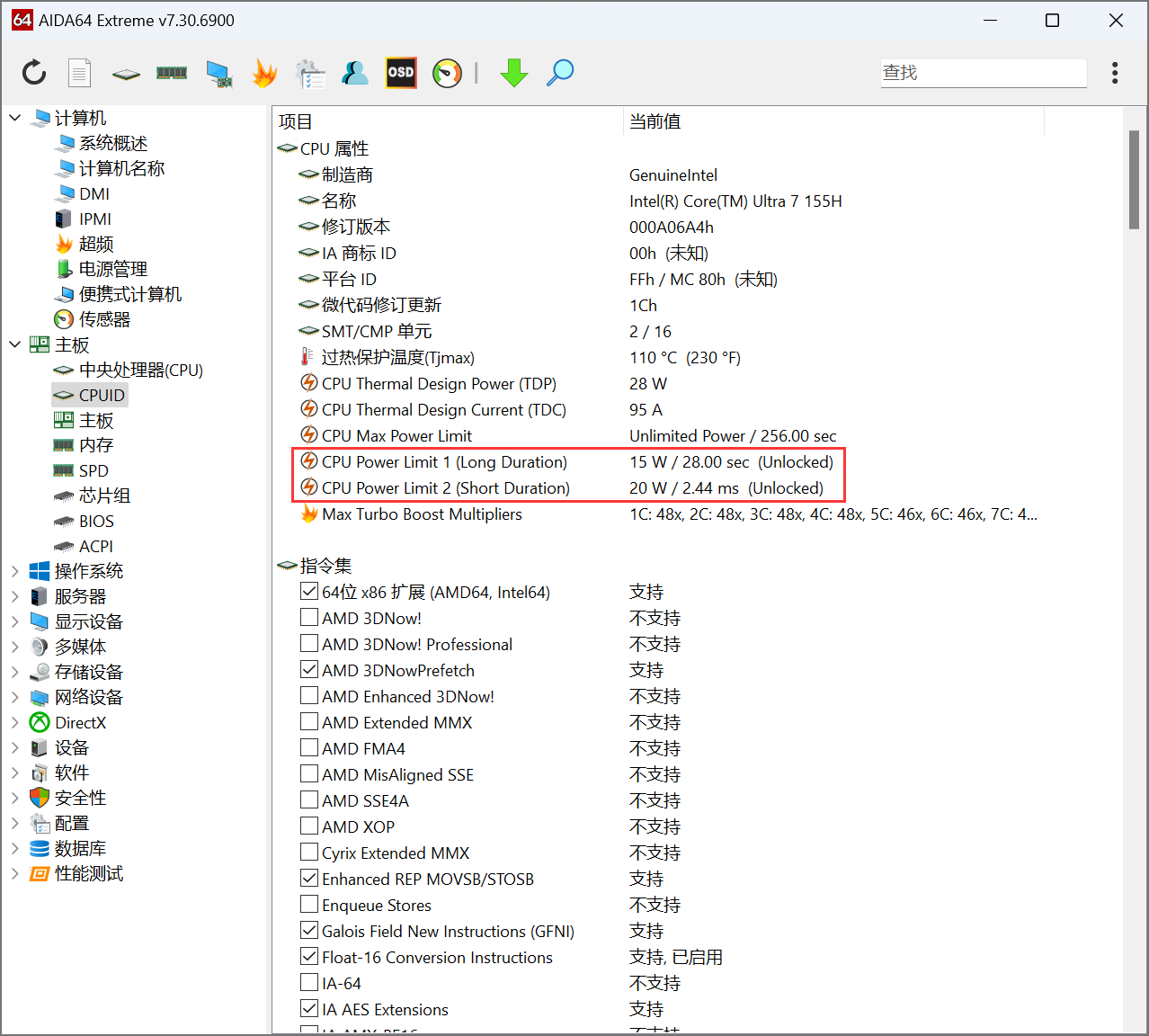The width and height of the screenshot is (1149, 1036).
Task: Toggle AMD Enhanced 3DNow! checkbox
Action: 309,695
